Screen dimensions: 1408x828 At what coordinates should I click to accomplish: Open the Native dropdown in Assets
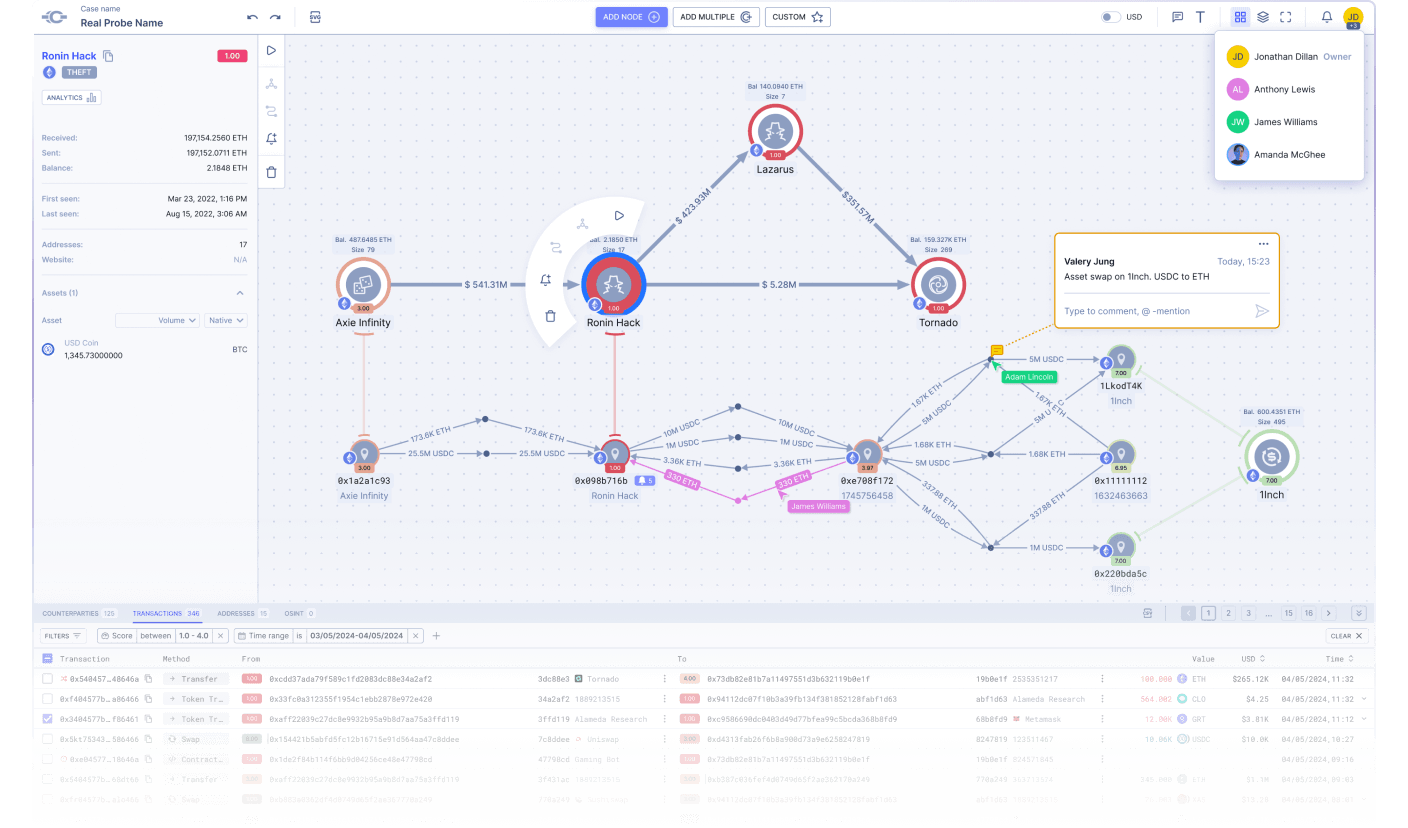[x=226, y=321]
